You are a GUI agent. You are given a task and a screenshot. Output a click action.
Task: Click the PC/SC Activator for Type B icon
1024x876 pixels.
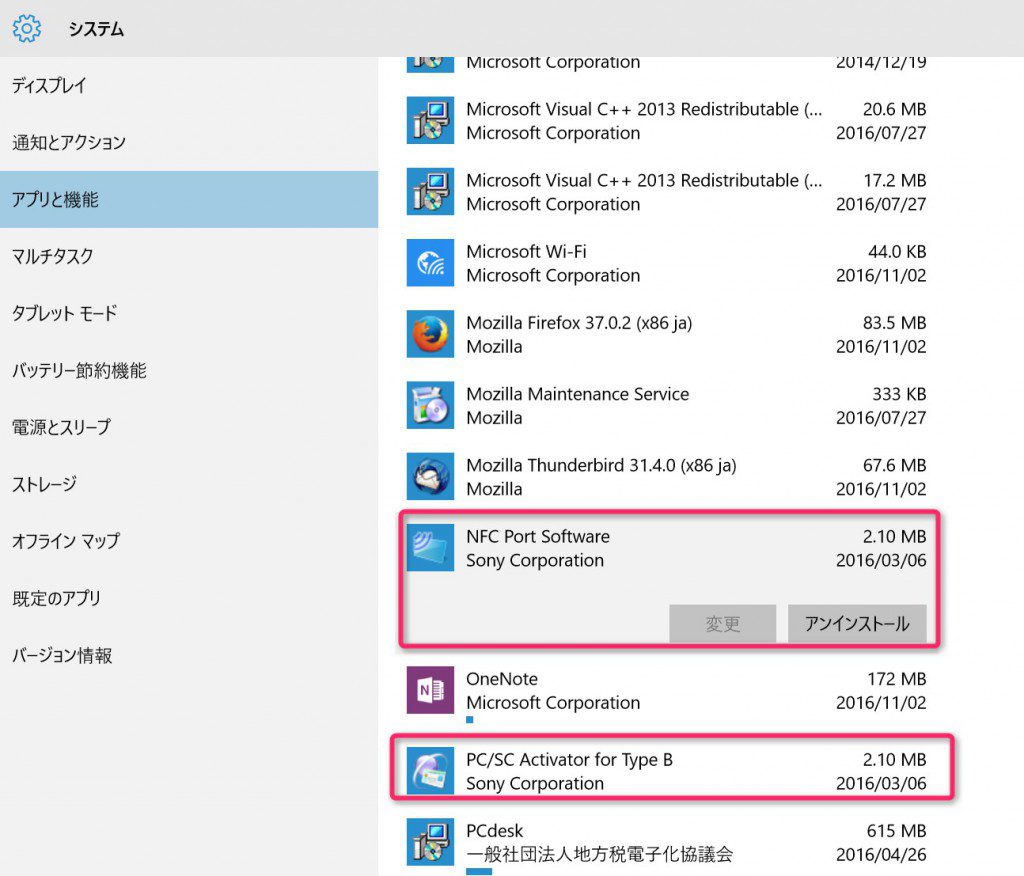430,771
